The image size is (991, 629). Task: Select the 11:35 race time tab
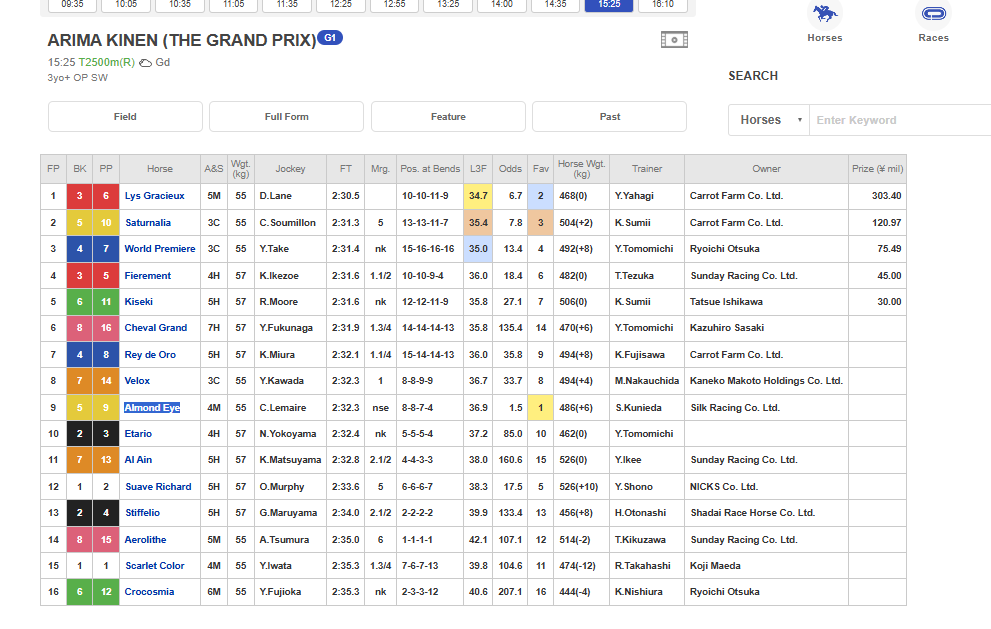click(287, 5)
